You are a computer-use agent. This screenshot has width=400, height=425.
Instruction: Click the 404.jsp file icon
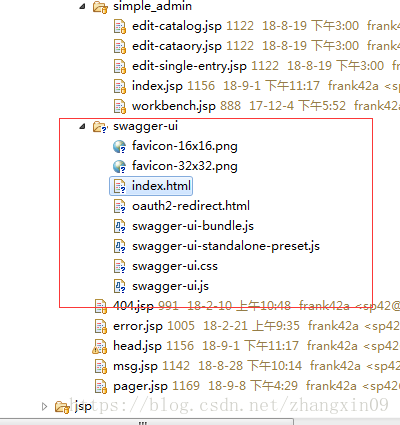pos(101,306)
